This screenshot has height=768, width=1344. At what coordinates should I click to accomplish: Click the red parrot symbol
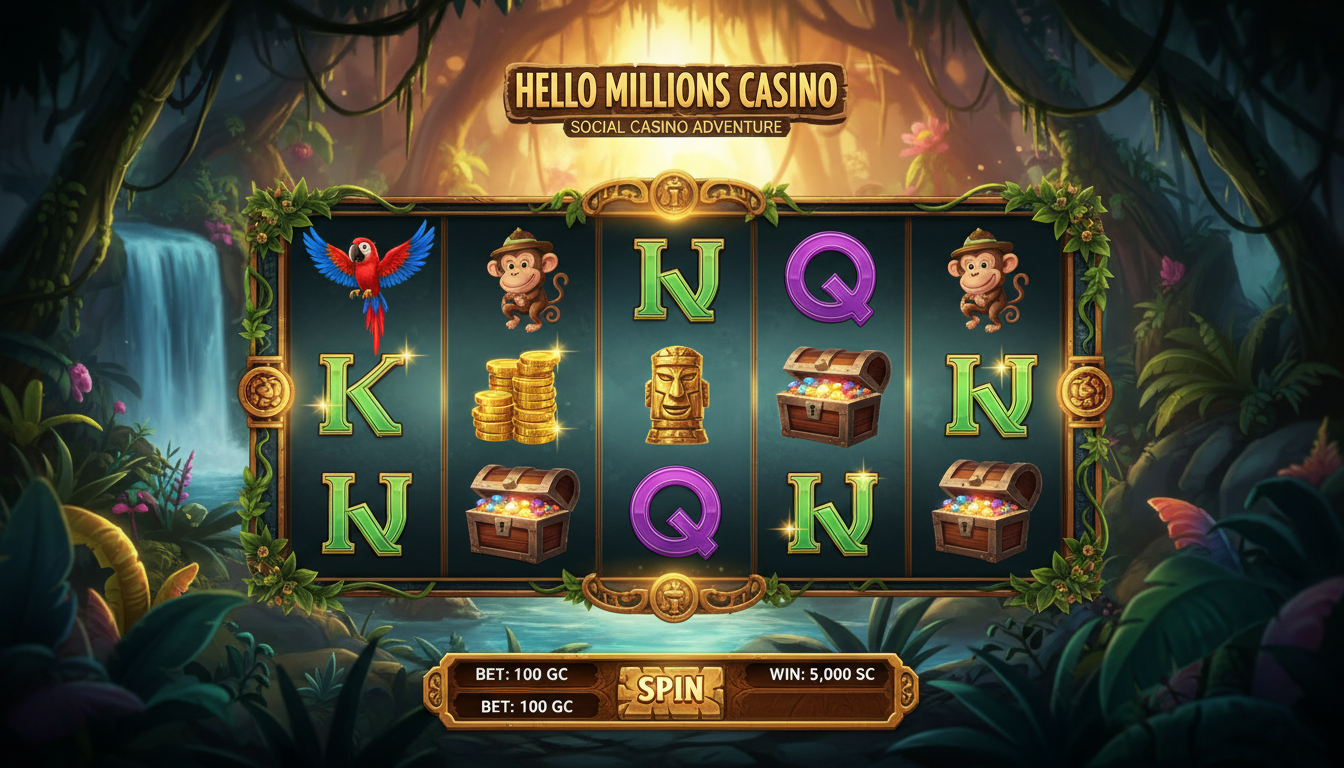click(369, 282)
